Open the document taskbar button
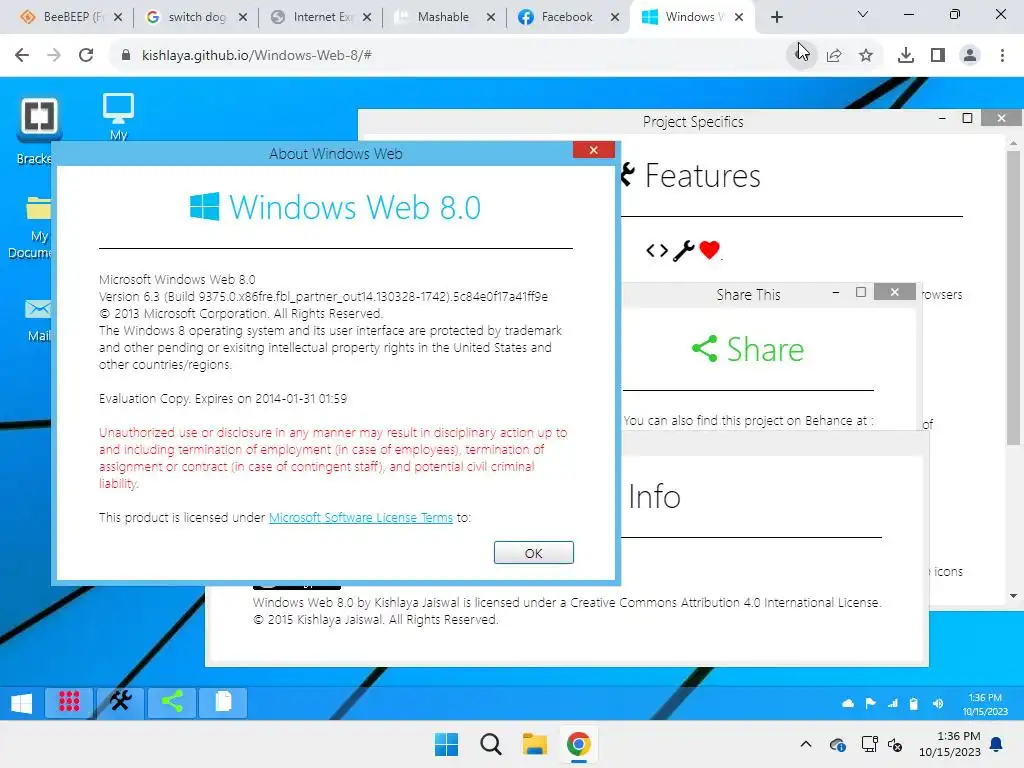This screenshot has height=768, width=1024. point(223,702)
